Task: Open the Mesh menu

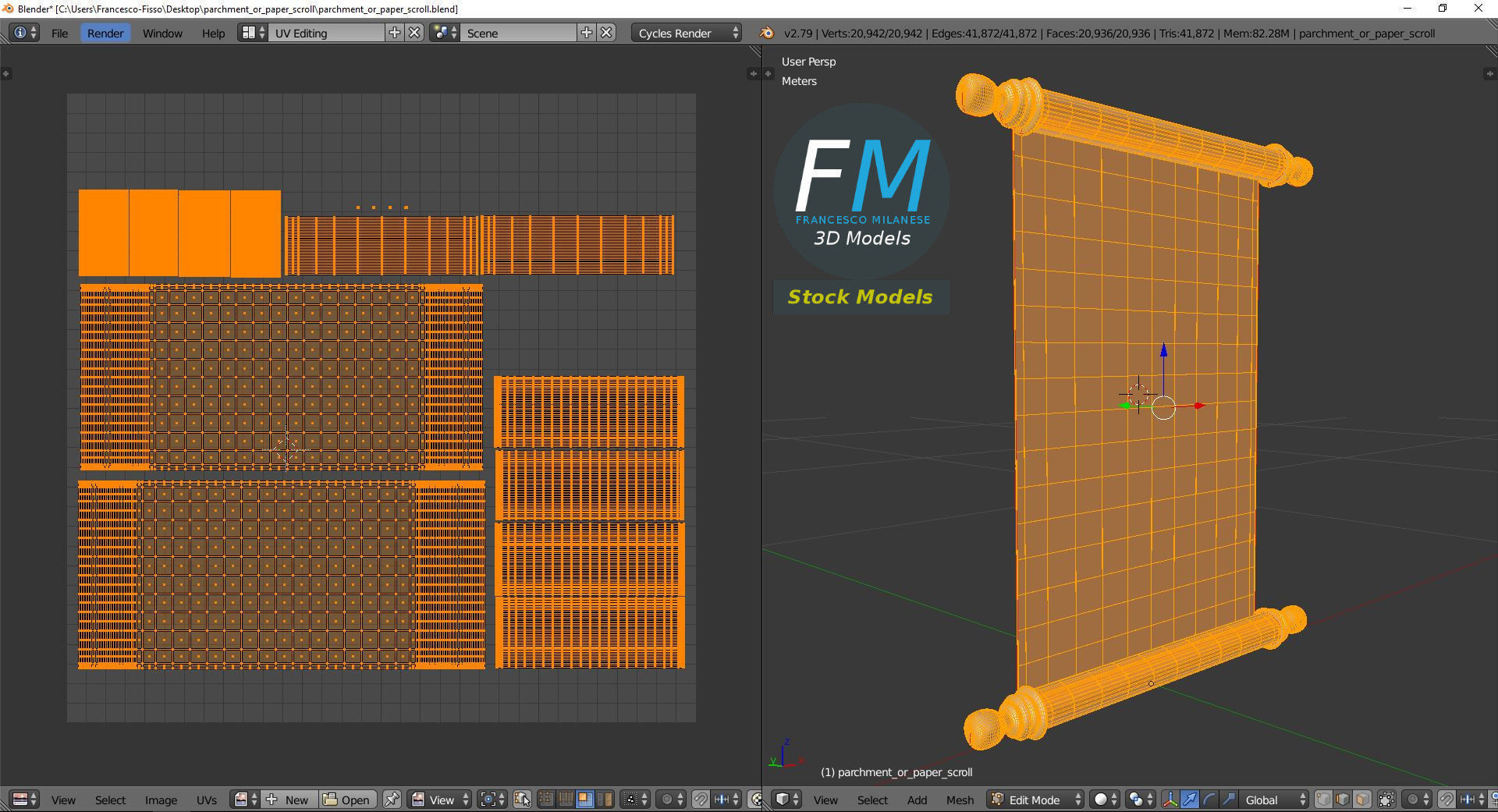Action: [x=960, y=800]
